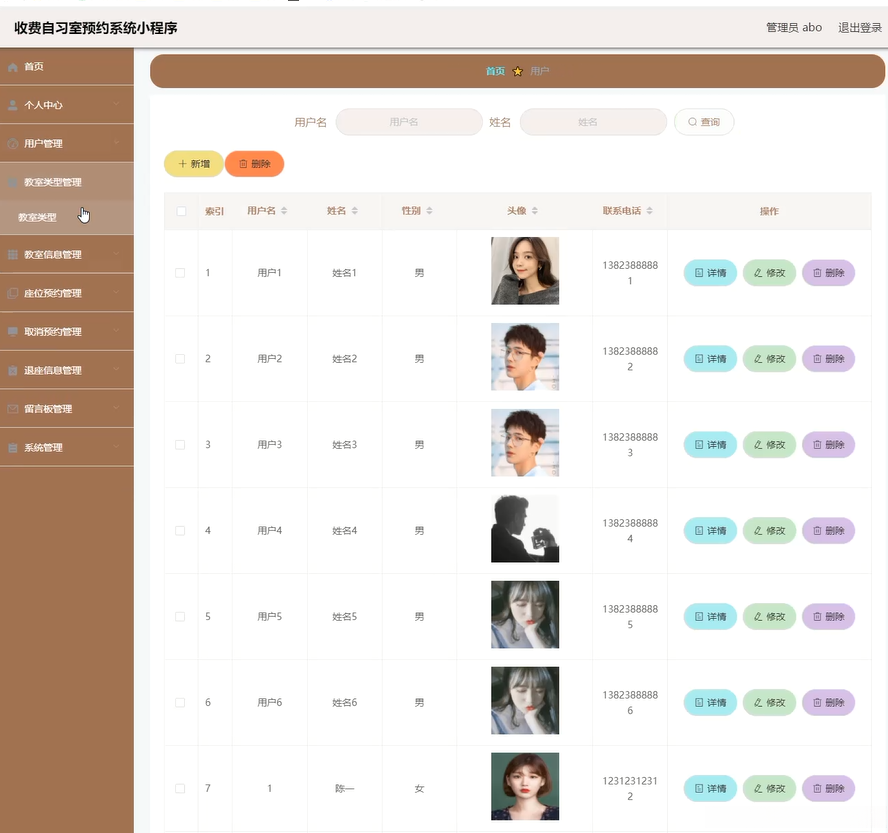Click the star icon in the breadcrumb bar

(517, 71)
